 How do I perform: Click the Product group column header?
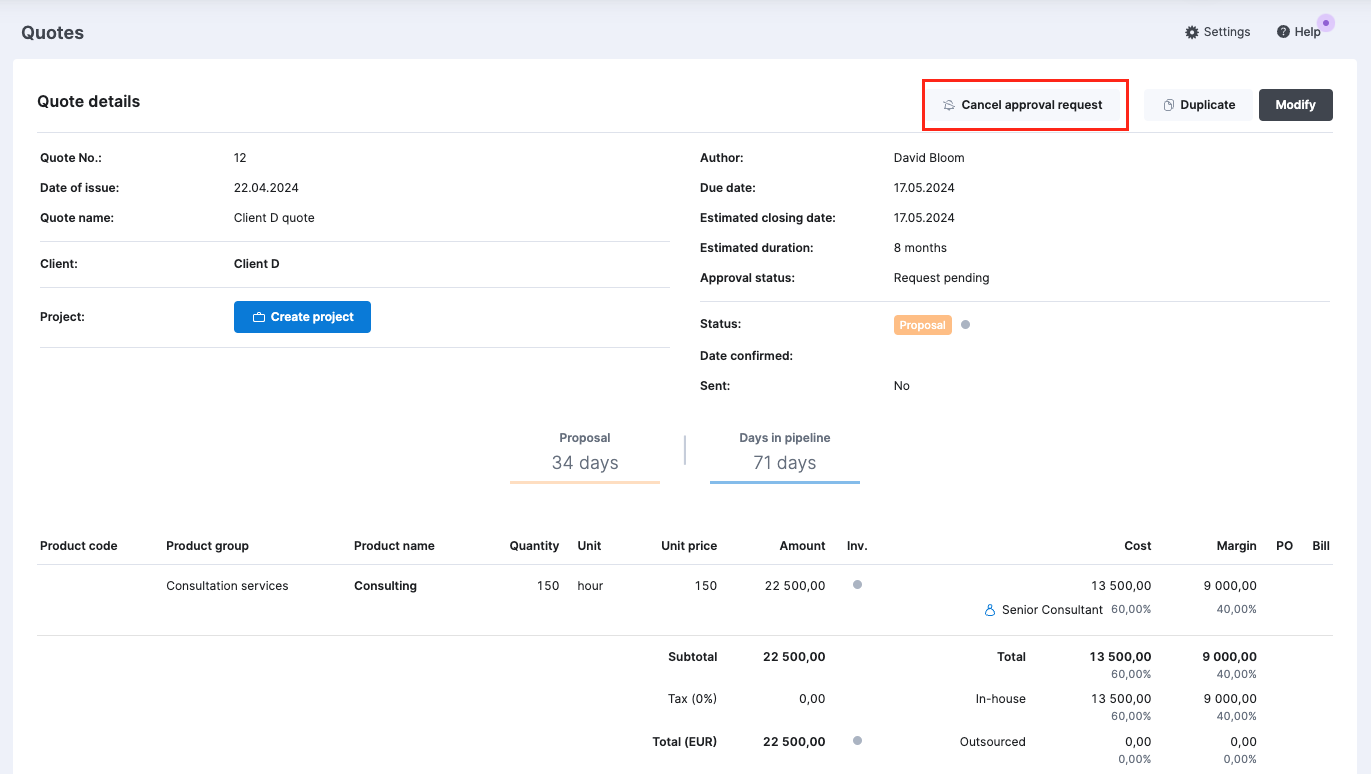point(207,546)
